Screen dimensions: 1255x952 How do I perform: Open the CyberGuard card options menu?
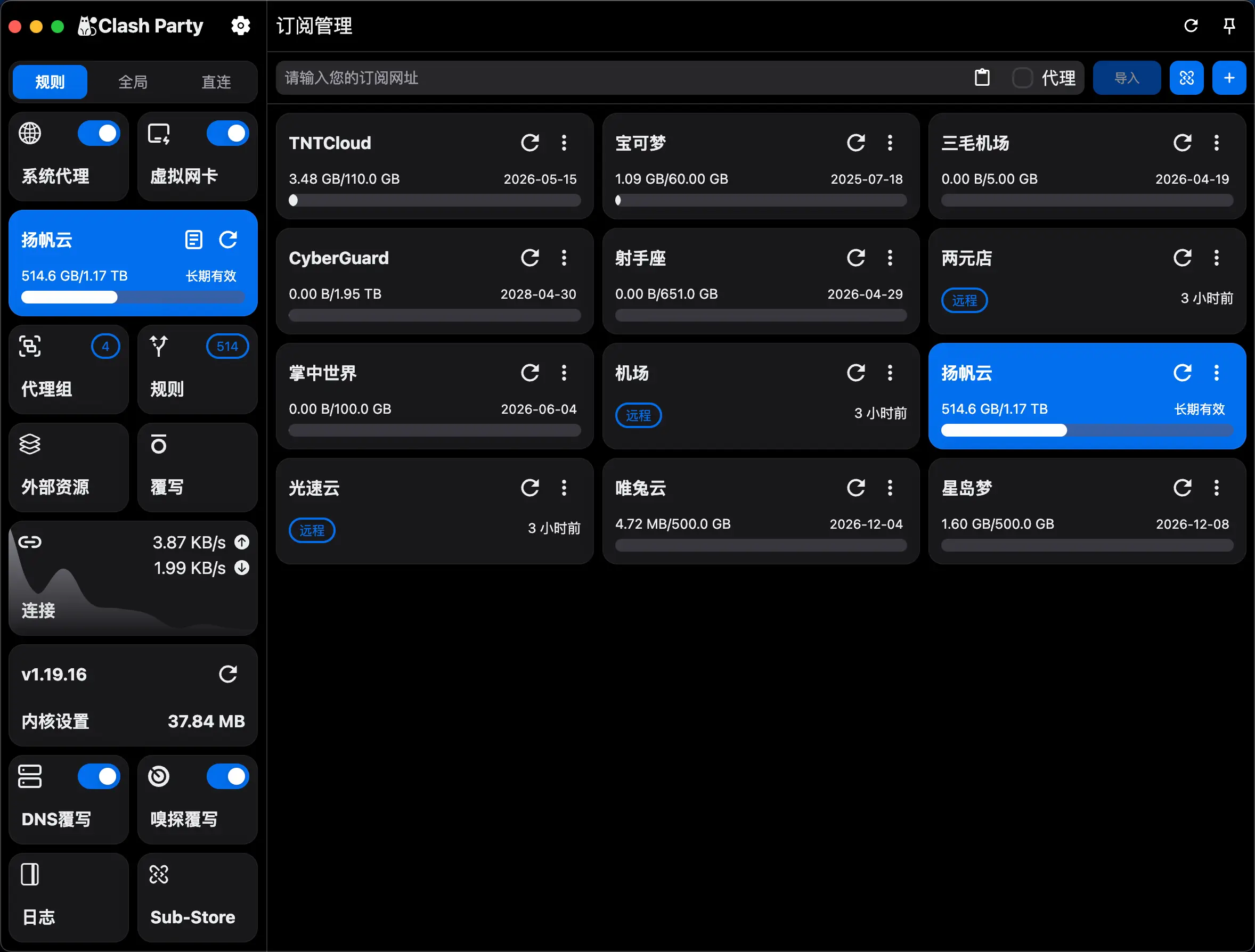565,257
